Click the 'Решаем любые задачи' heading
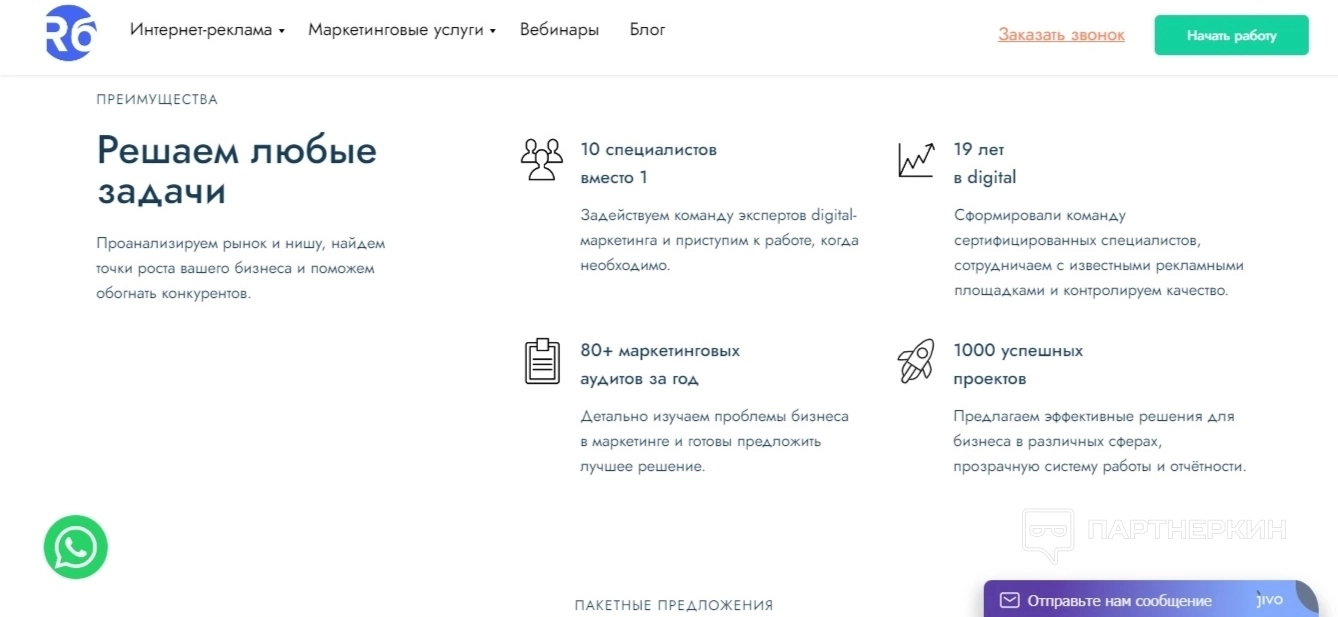The height and width of the screenshot is (617, 1338). (237, 170)
